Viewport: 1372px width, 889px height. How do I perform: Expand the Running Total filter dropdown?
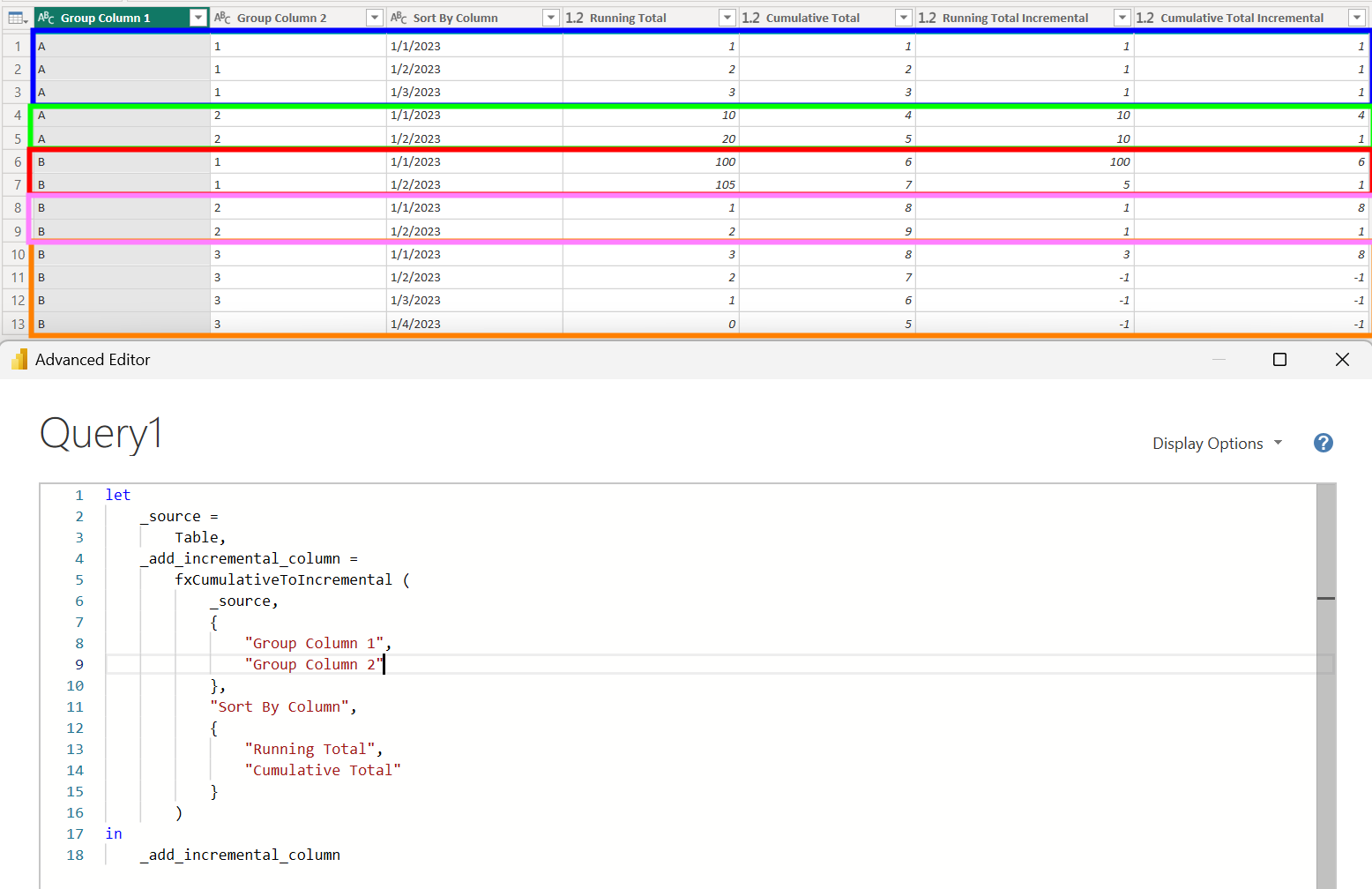click(727, 18)
